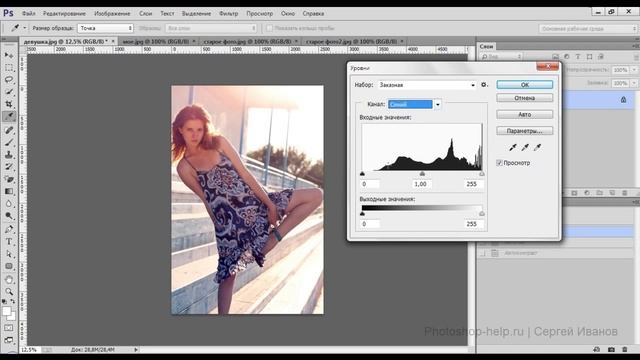Click the input black point slider

click(x=362, y=173)
